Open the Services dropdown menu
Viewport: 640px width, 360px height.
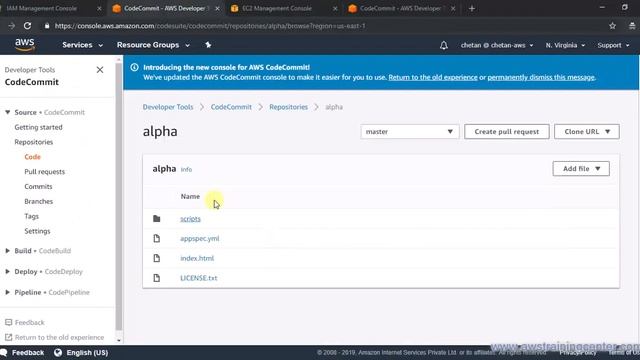tap(82, 45)
